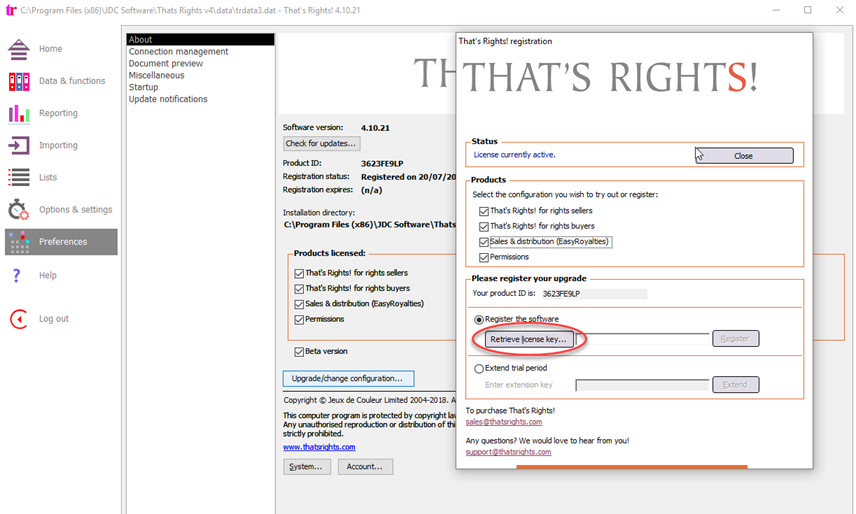Select About in preferences list
The height and width of the screenshot is (514, 856).
(x=200, y=39)
